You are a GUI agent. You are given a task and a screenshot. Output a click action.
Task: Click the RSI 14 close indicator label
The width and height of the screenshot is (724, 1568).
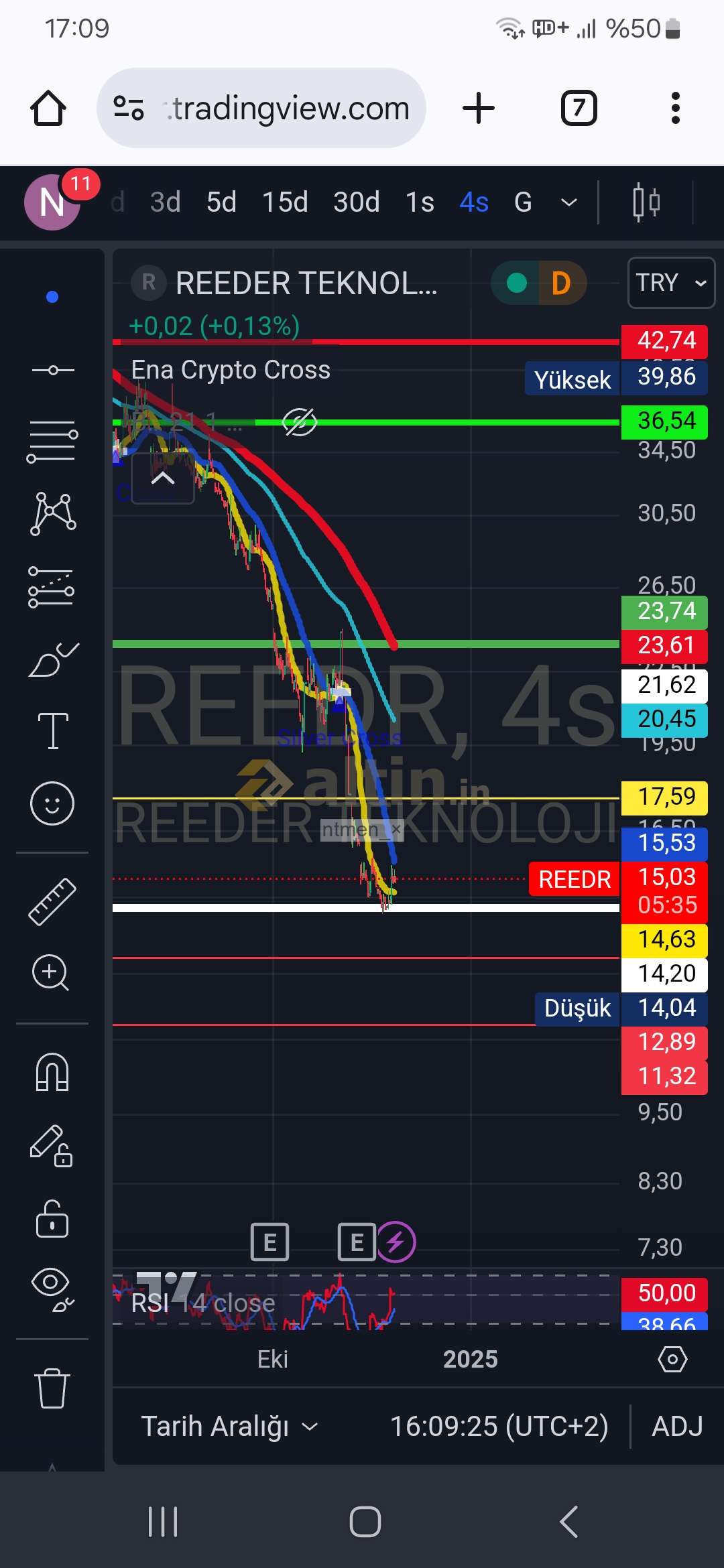tap(203, 1303)
